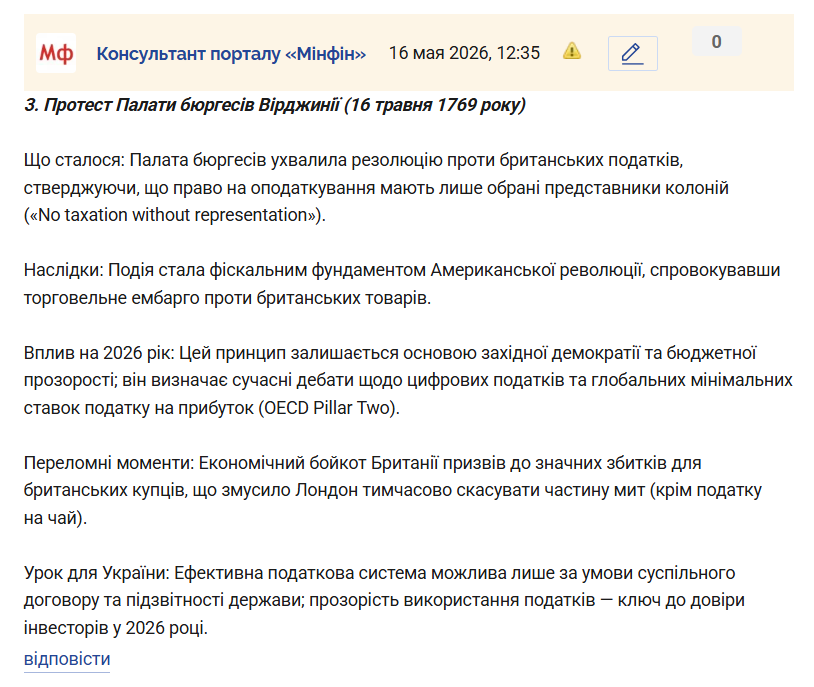The image size is (814, 687).
Task: Click the date text 16 травня 1769 року
Action: click(x=436, y=105)
